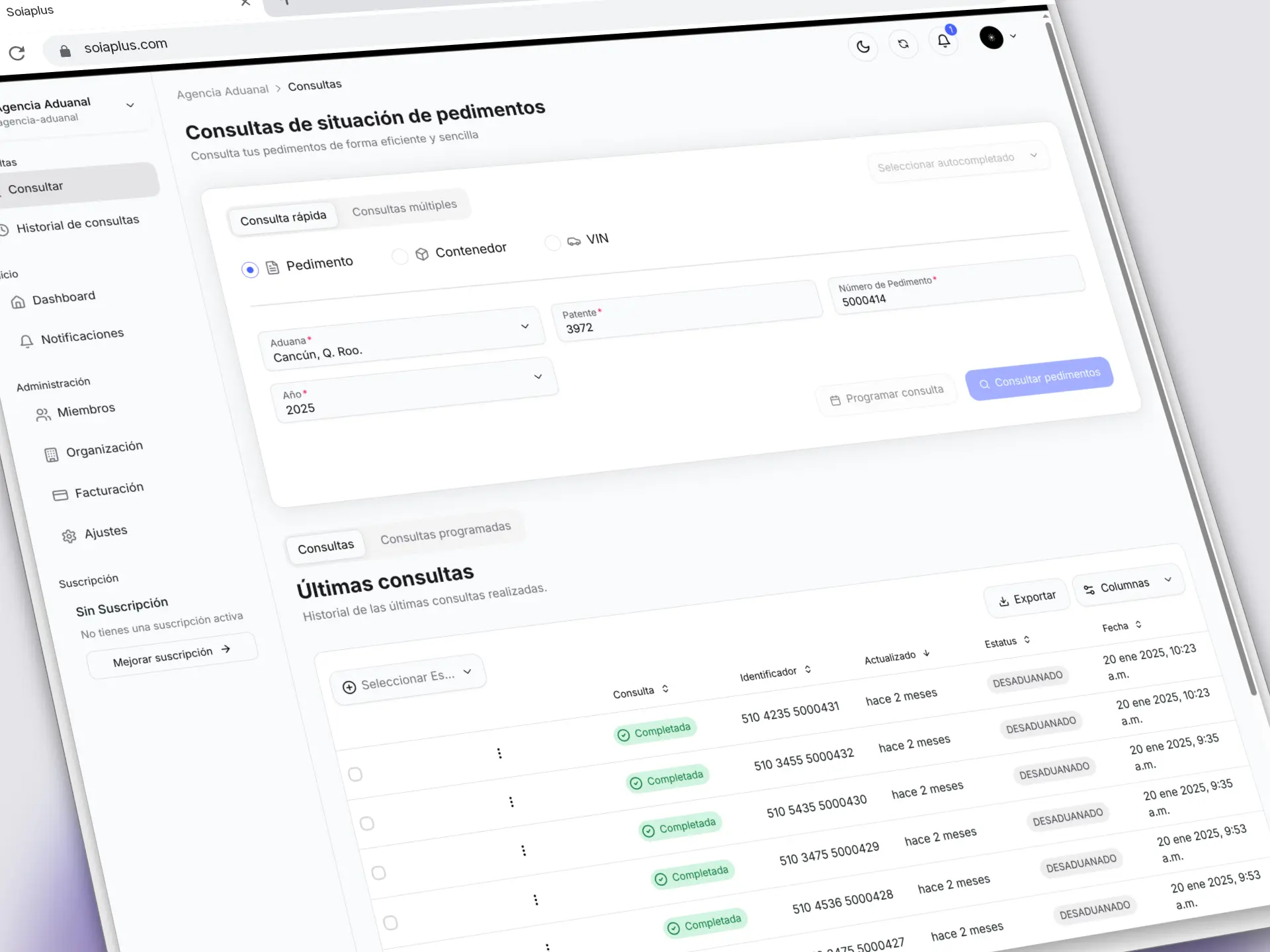Switch to Consultas programadas tab
This screenshot has height=952, width=1270.
(445, 532)
